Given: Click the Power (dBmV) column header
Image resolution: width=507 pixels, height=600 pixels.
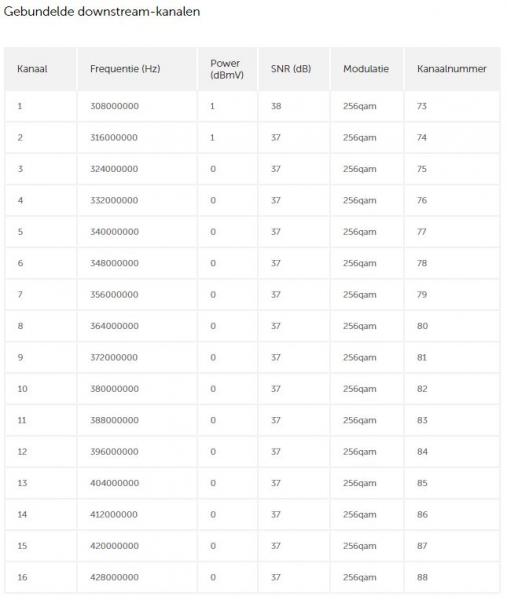Looking at the screenshot, I should pyautogui.click(x=227, y=69).
